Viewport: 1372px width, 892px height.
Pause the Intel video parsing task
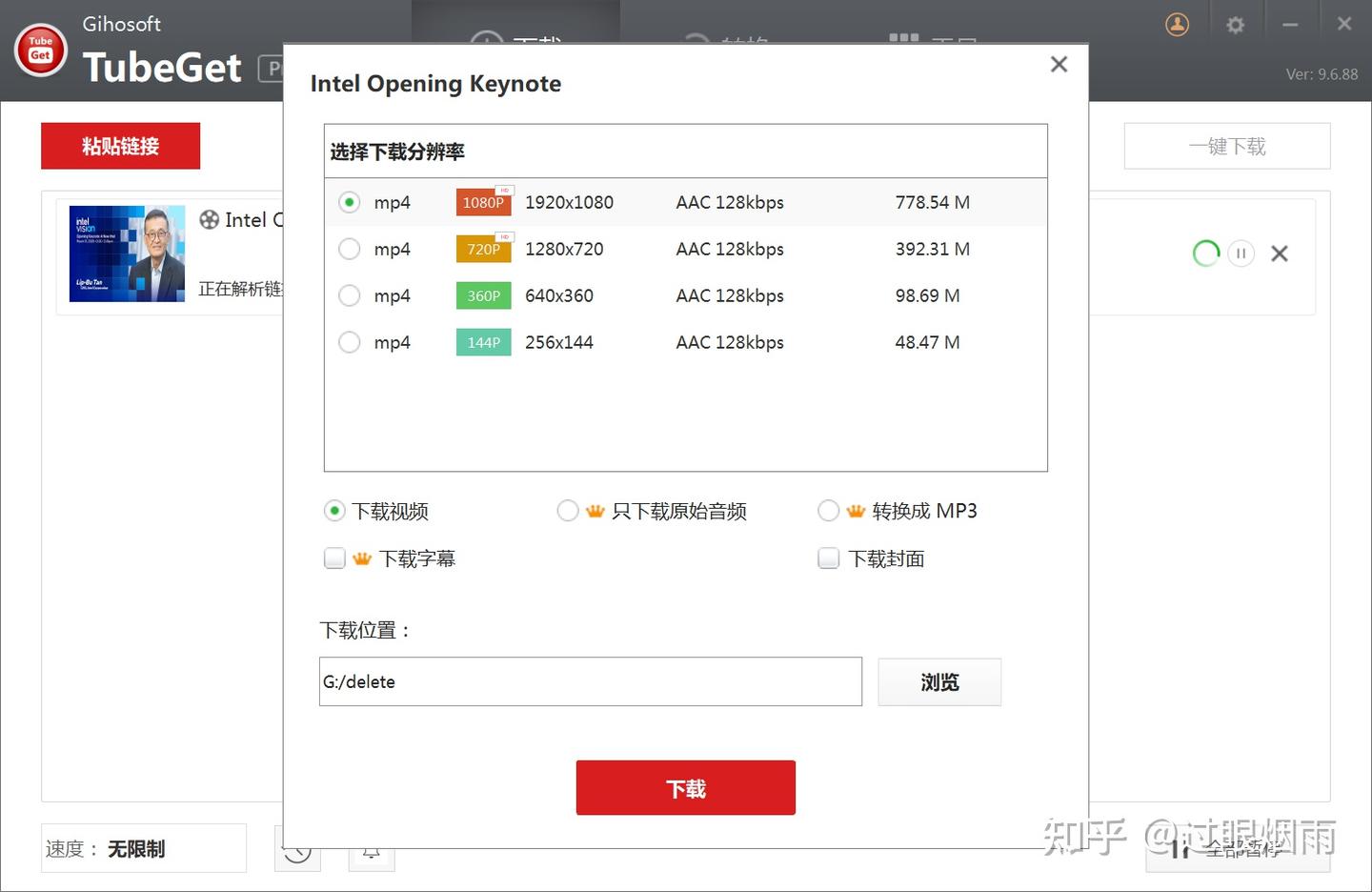click(1241, 253)
